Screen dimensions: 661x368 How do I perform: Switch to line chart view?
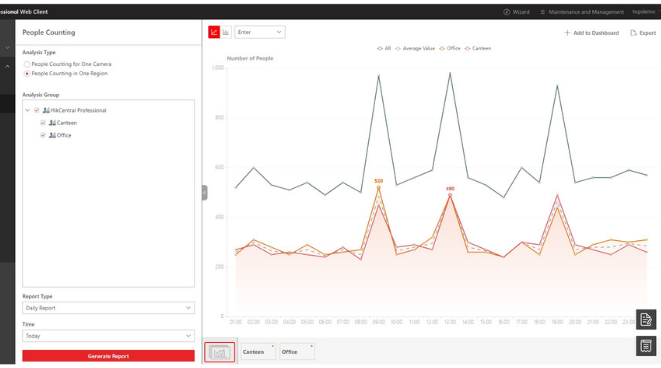tap(214, 32)
